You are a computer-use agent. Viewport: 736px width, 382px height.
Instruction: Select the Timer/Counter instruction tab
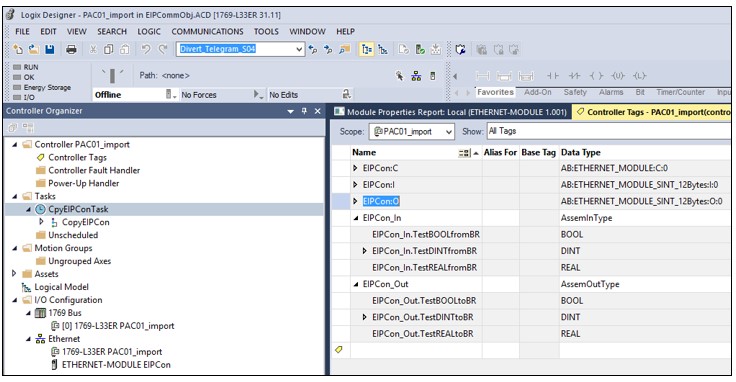click(681, 92)
